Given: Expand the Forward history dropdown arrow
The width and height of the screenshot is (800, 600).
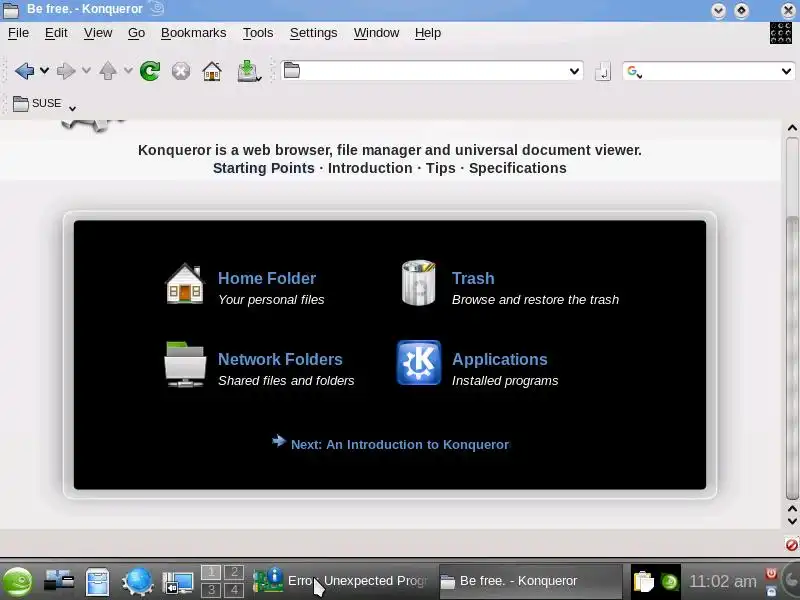Looking at the screenshot, I should point(87,70).
